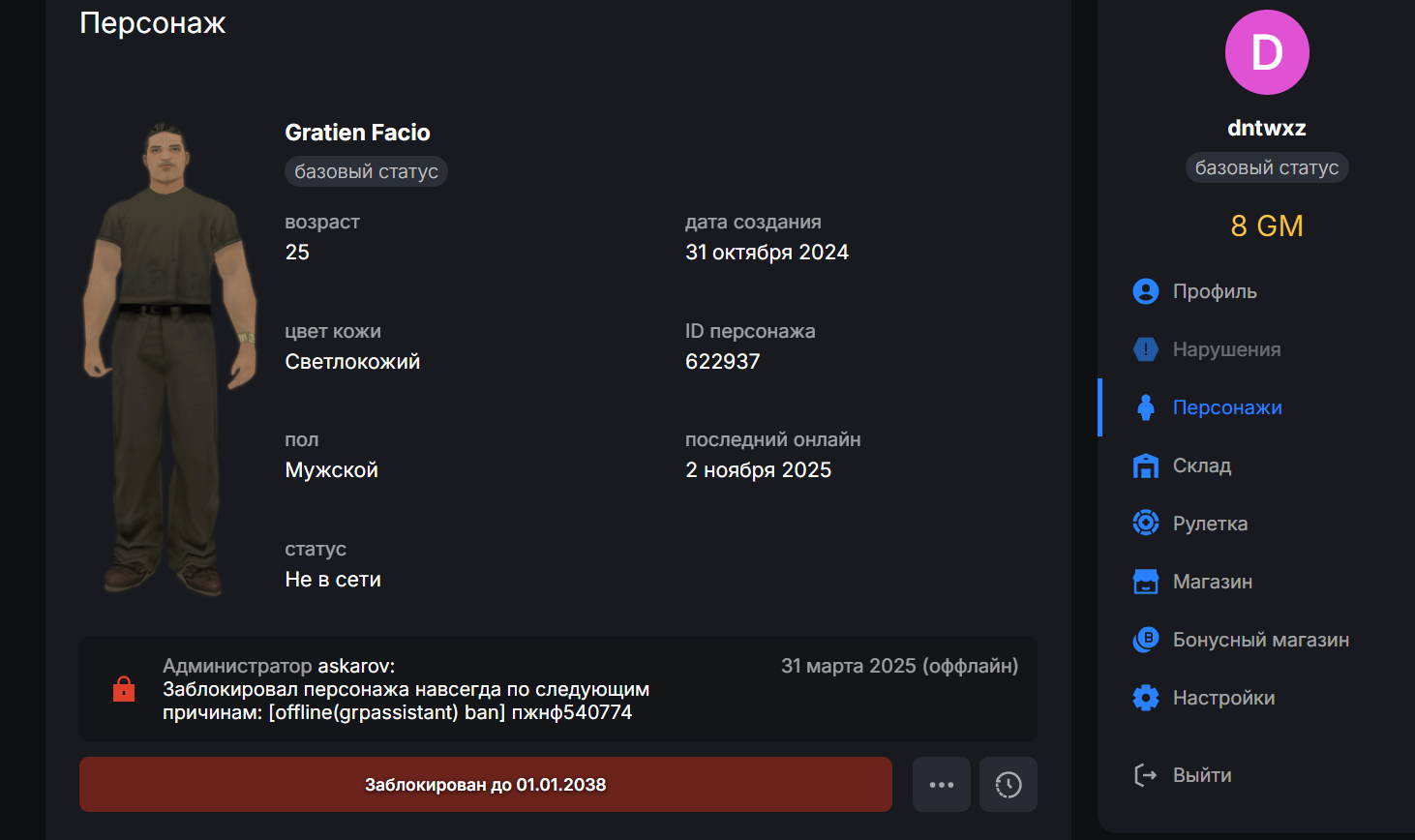Select the Бонусный магазин menu entry
Viewport: 1415px width, 840px height.
tap(1260, 640)
